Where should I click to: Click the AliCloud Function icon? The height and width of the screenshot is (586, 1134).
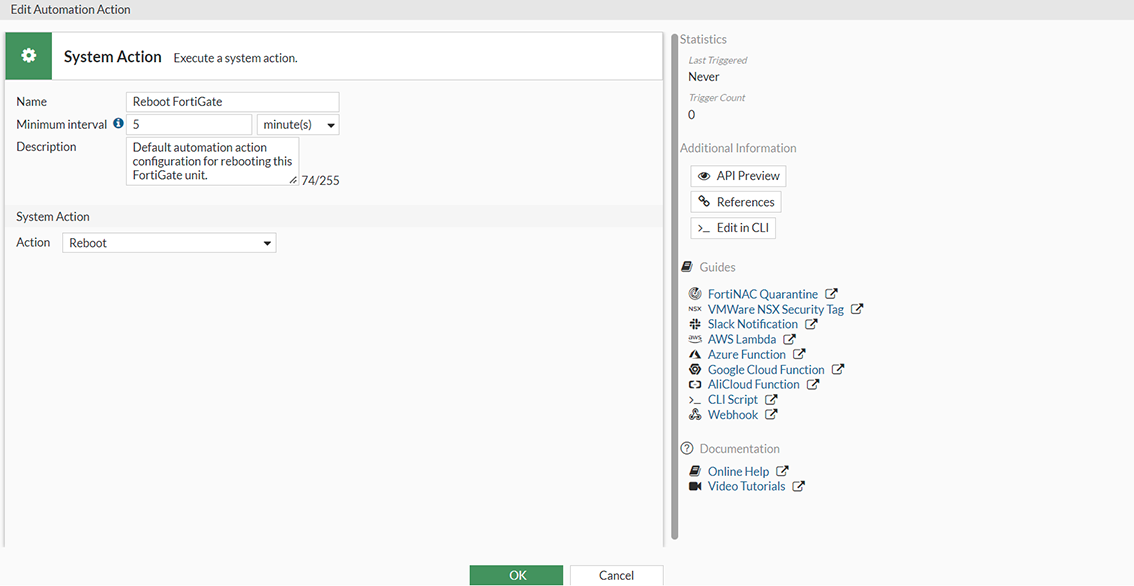coord(695,384)
